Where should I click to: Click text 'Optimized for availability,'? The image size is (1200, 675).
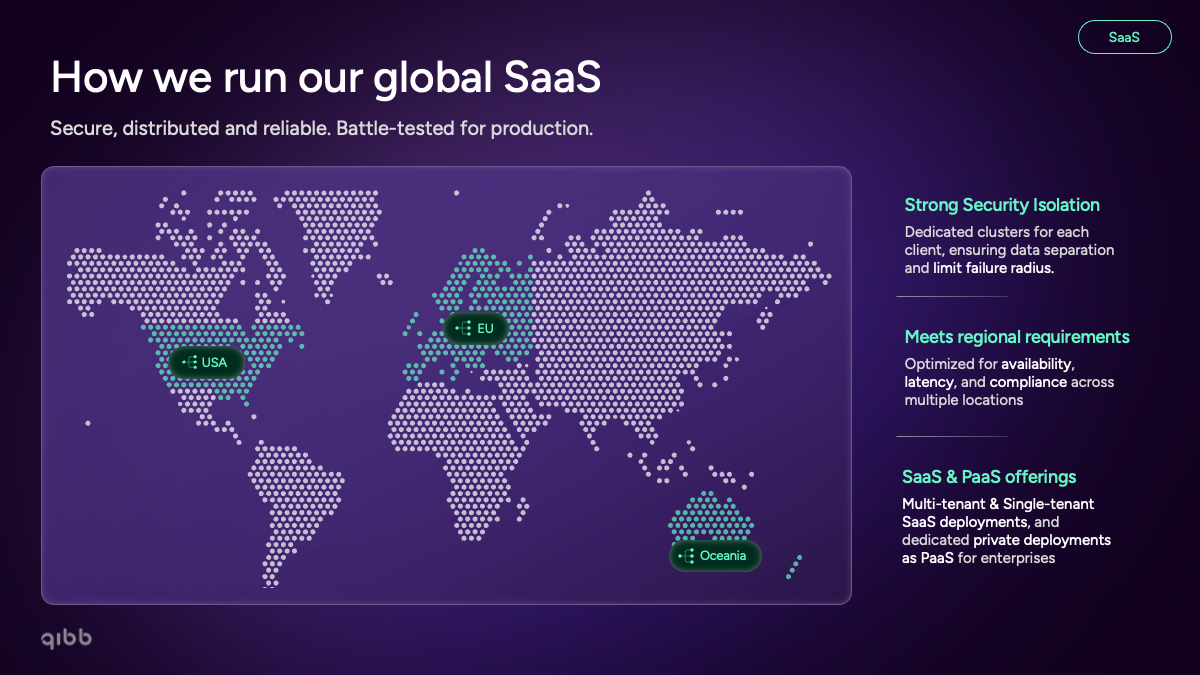pyautogui.click(x=990, y=364)
